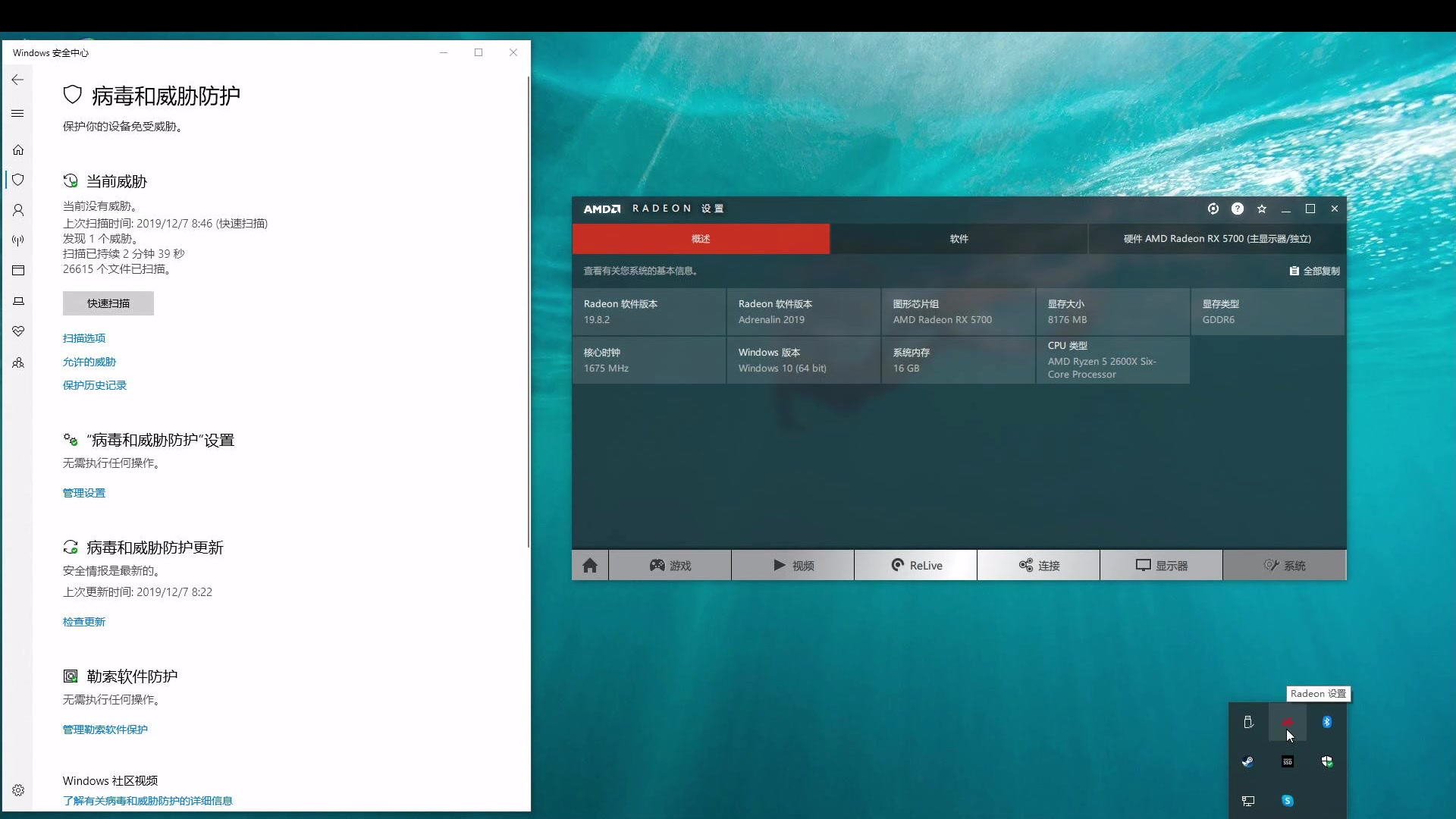Click the back arrow in Windows Security
The image size is (1456, 819).
pyautogui.click(x=17, y=80)
